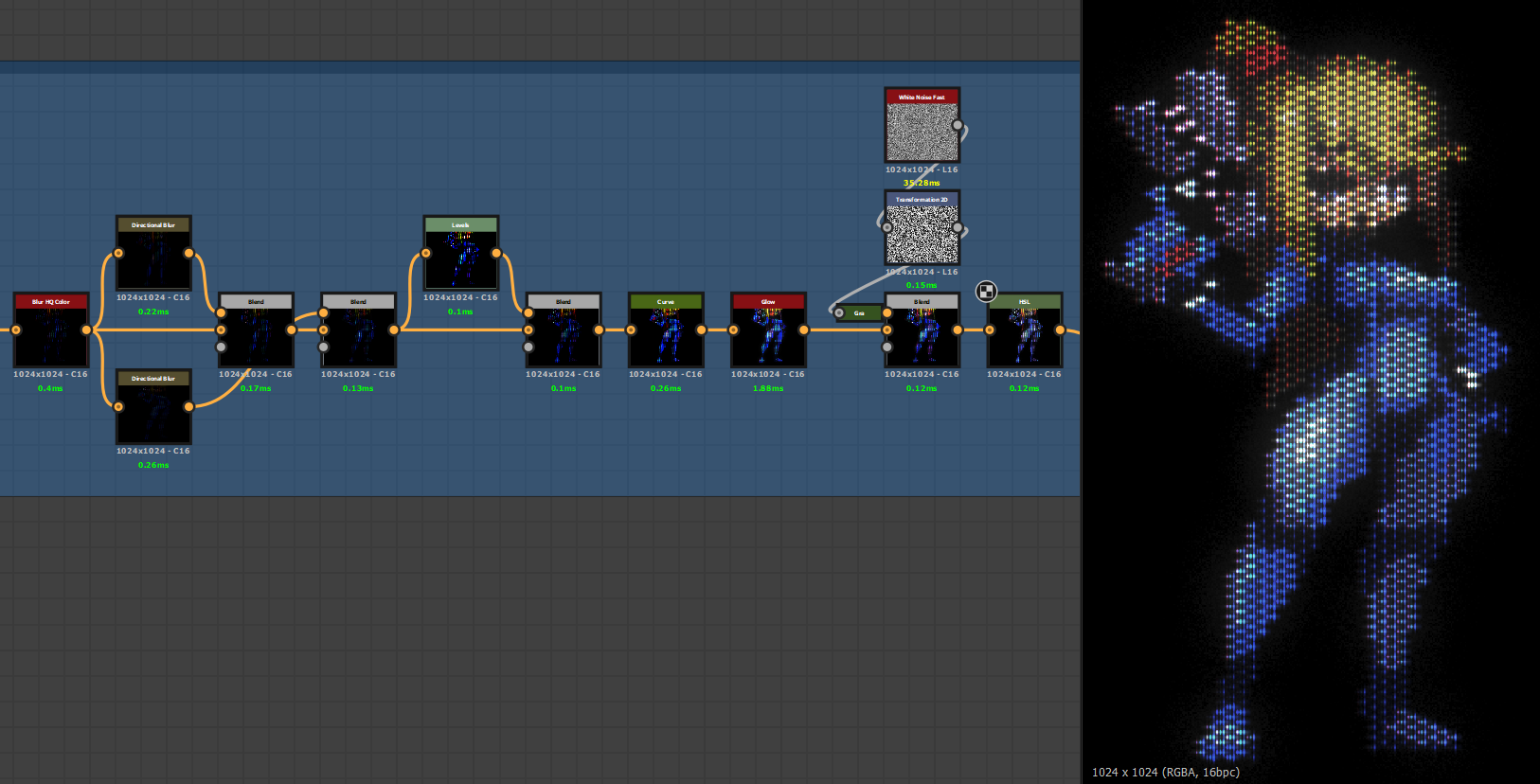Click the Blur HQ Color input connector
This screenshot has height=784, width=1540.
pyautogui.click(x=16, y=330)
